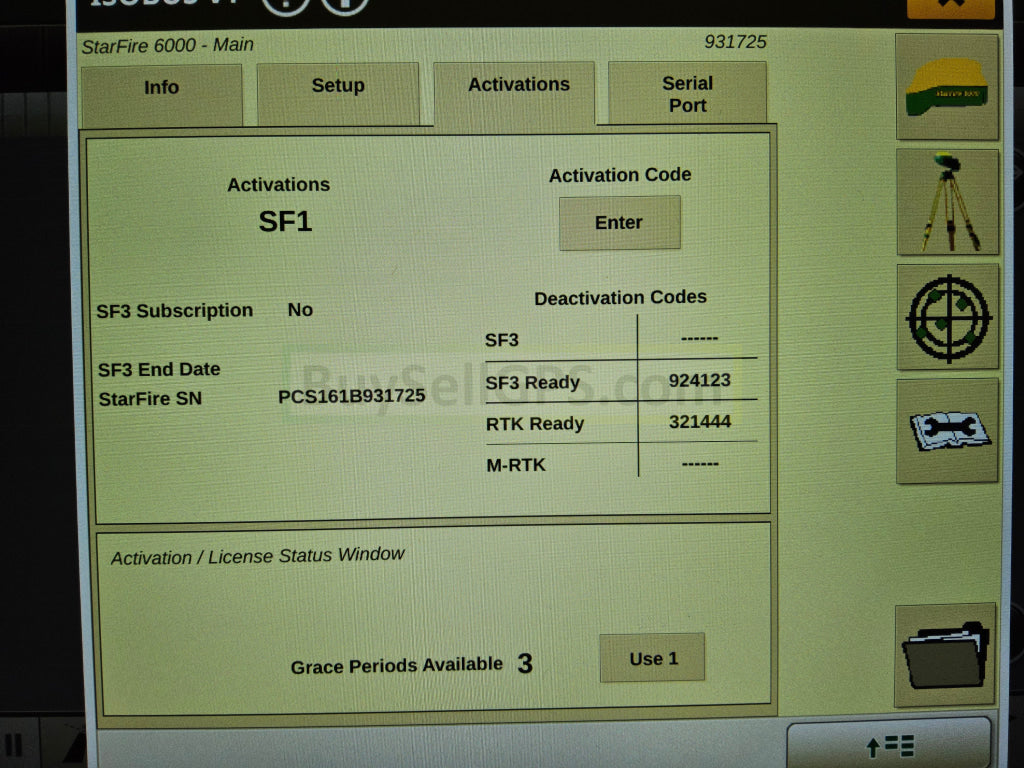Click the SF3 End Date label
The image size is (1024, 768).
point(159,370)
